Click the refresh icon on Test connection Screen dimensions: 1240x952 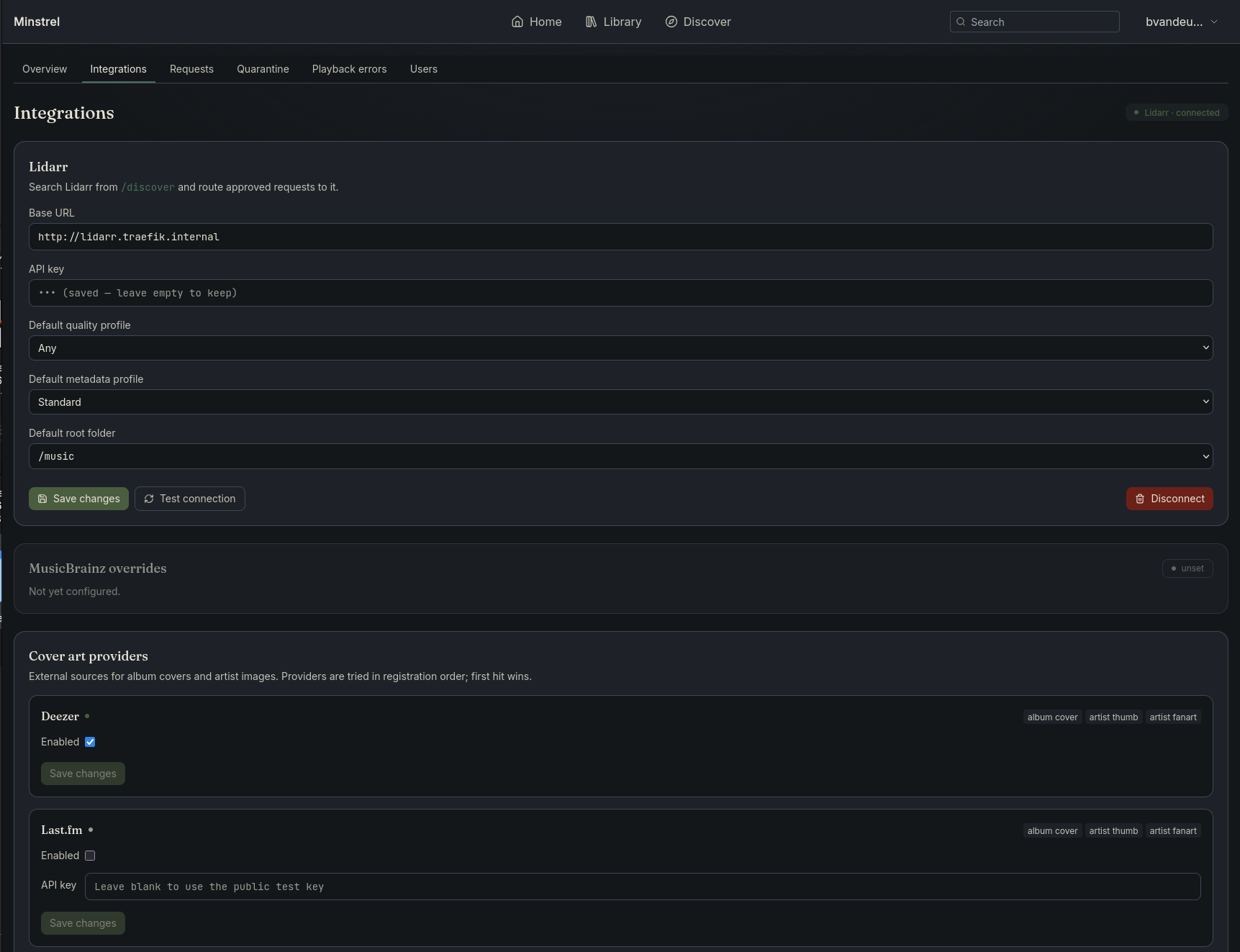coord(149,499)
